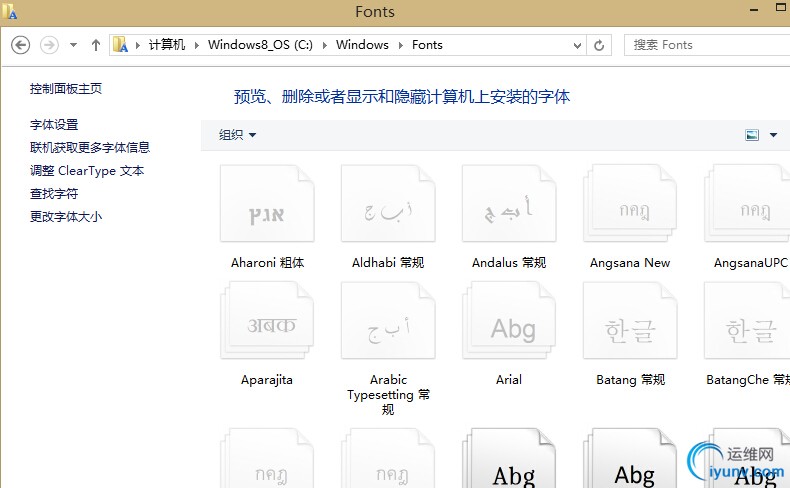Click Fonts breadcrumb in address bar

pyautogui.click(x=427, y=45)
